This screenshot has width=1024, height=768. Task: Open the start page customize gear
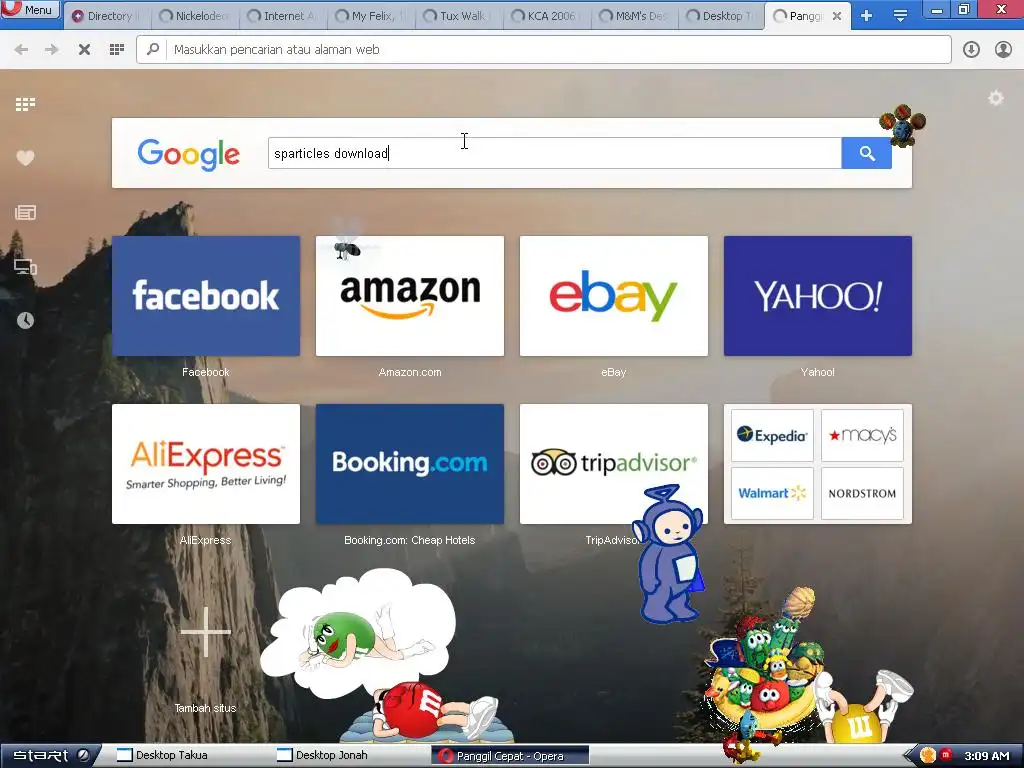point(995,98)
